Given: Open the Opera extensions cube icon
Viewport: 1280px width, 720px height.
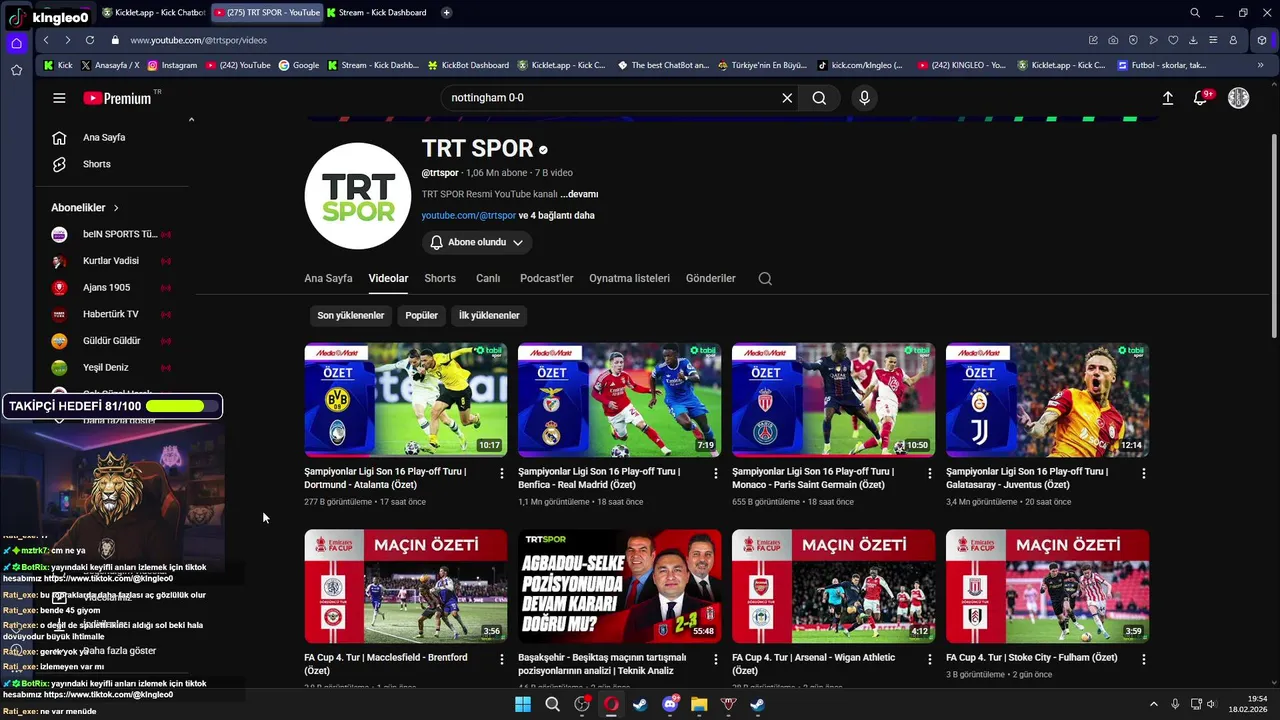Looking at the screenshot, I should coord(1262,40).
